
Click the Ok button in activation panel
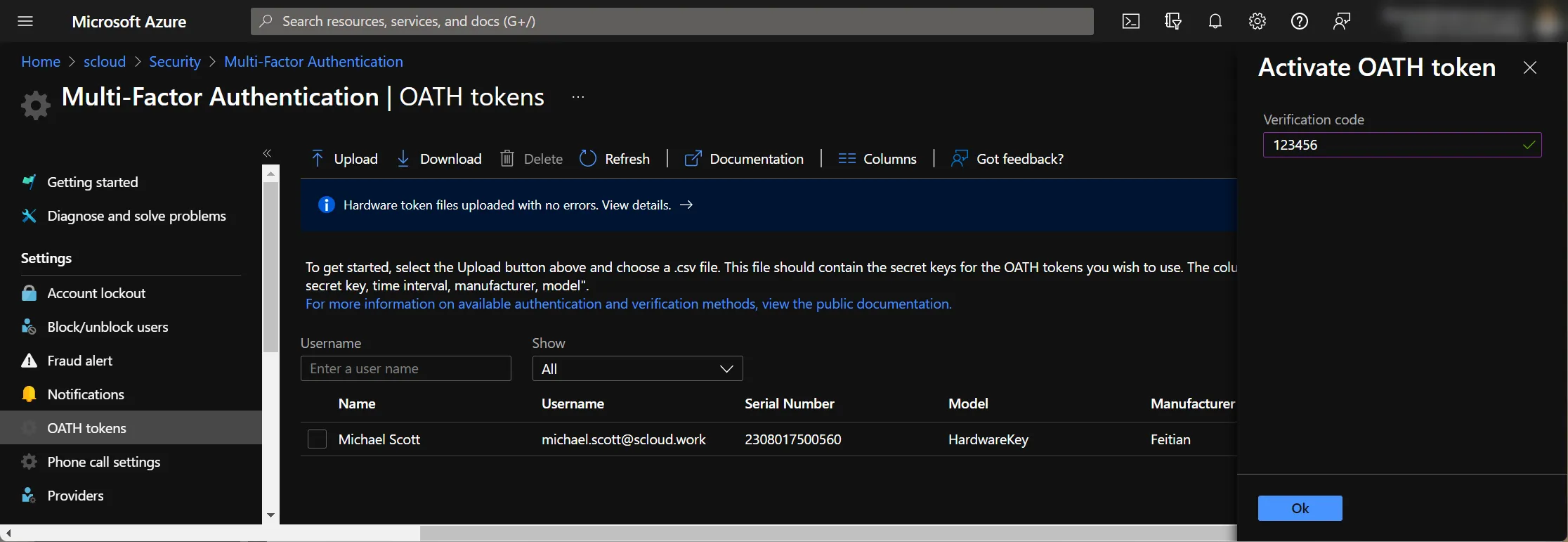coord(1300,508)
